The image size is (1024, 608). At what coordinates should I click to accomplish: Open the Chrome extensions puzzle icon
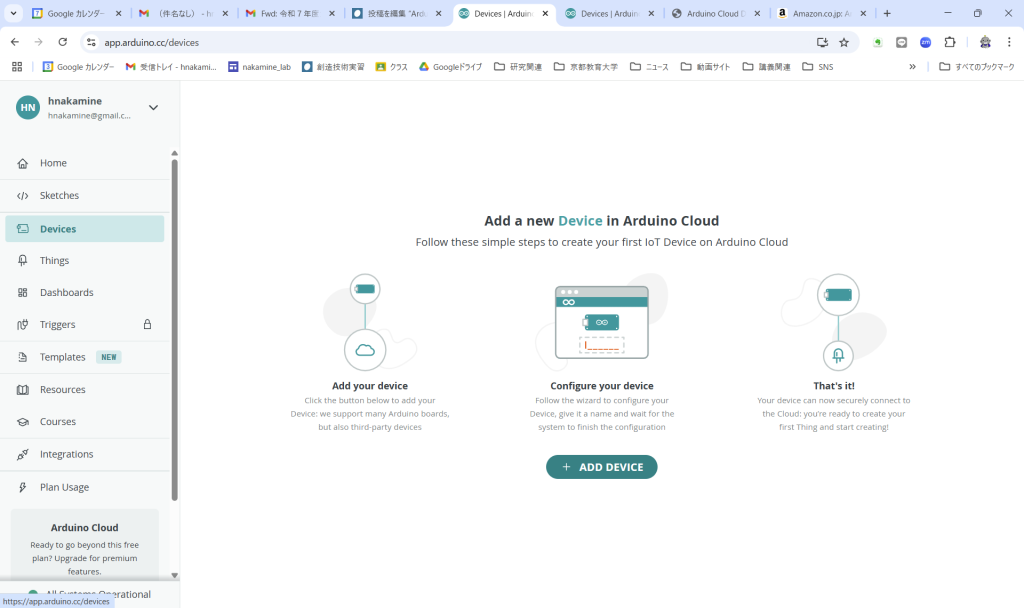[x=950, y=43]
